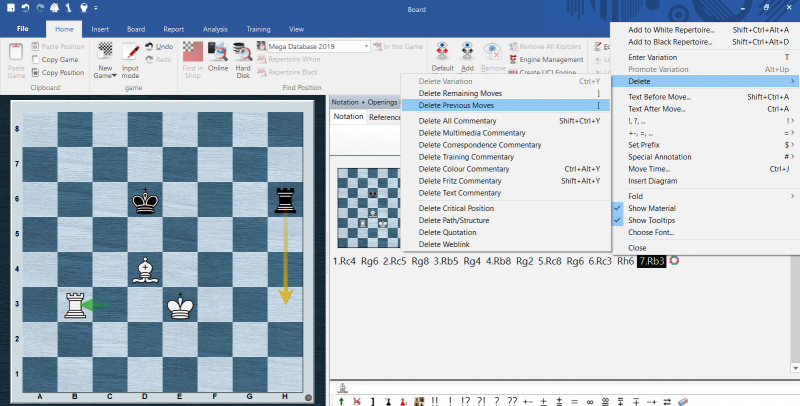Screen dimensions: 800x406
Task: Choose Delete Previous Moves
Action: point(506,106)
